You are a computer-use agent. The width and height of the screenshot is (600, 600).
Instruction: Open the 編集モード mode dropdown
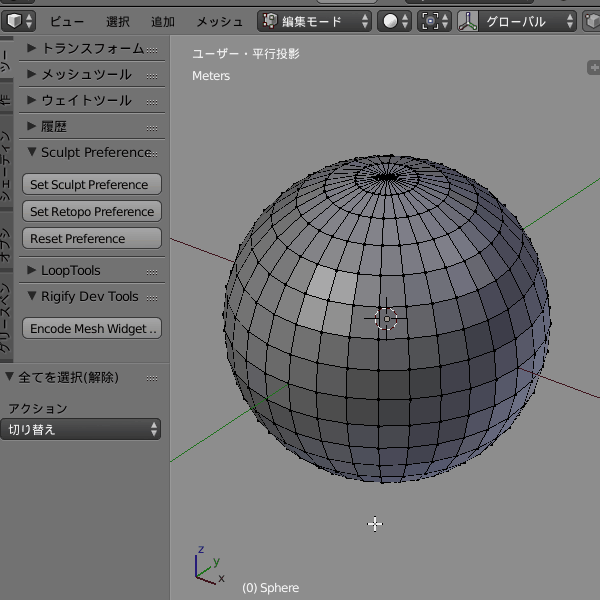(315, 21)
